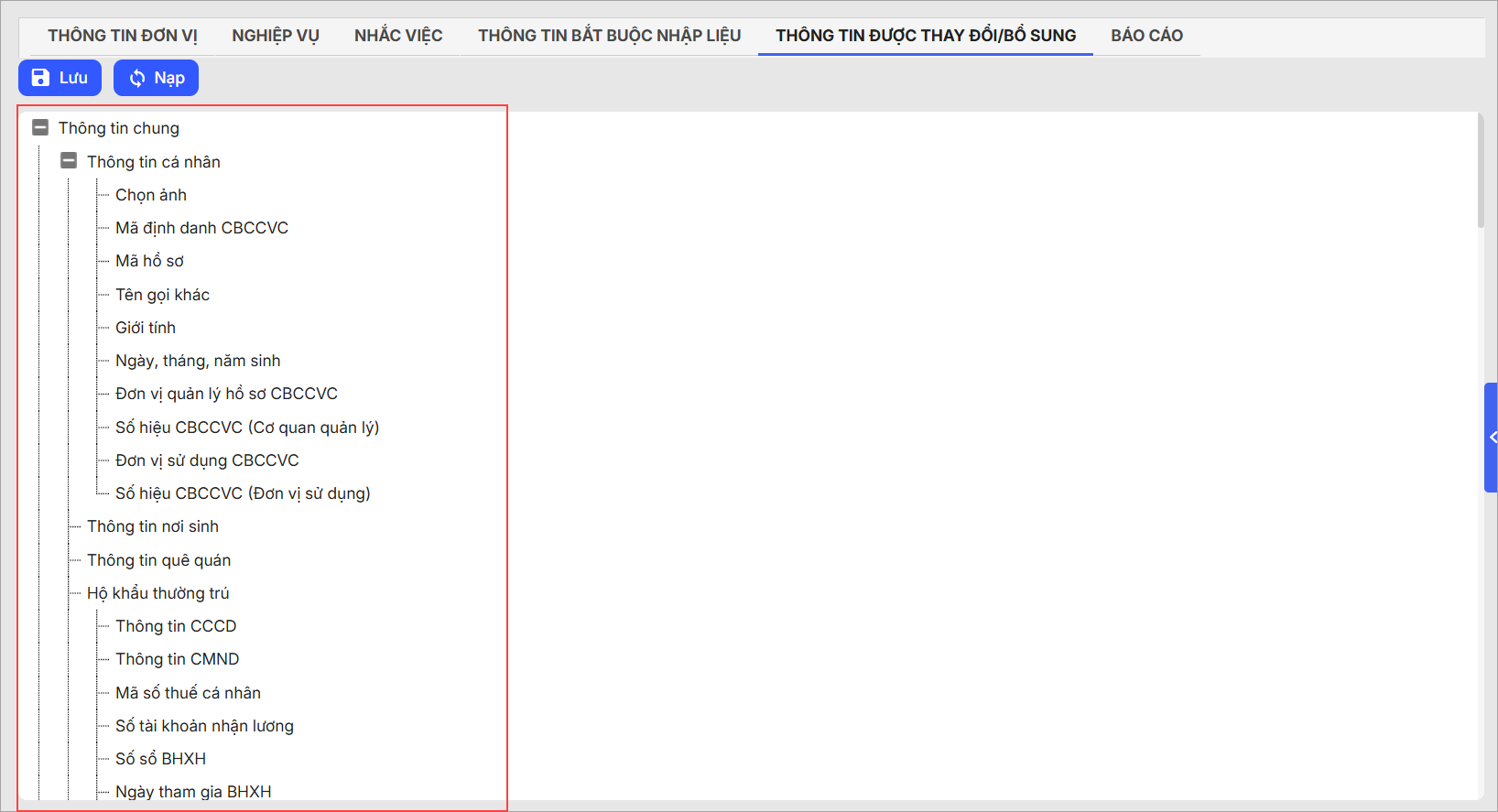
Task: Click the Lưu save button
Action: pyautogui.click(x=60, y=78)
